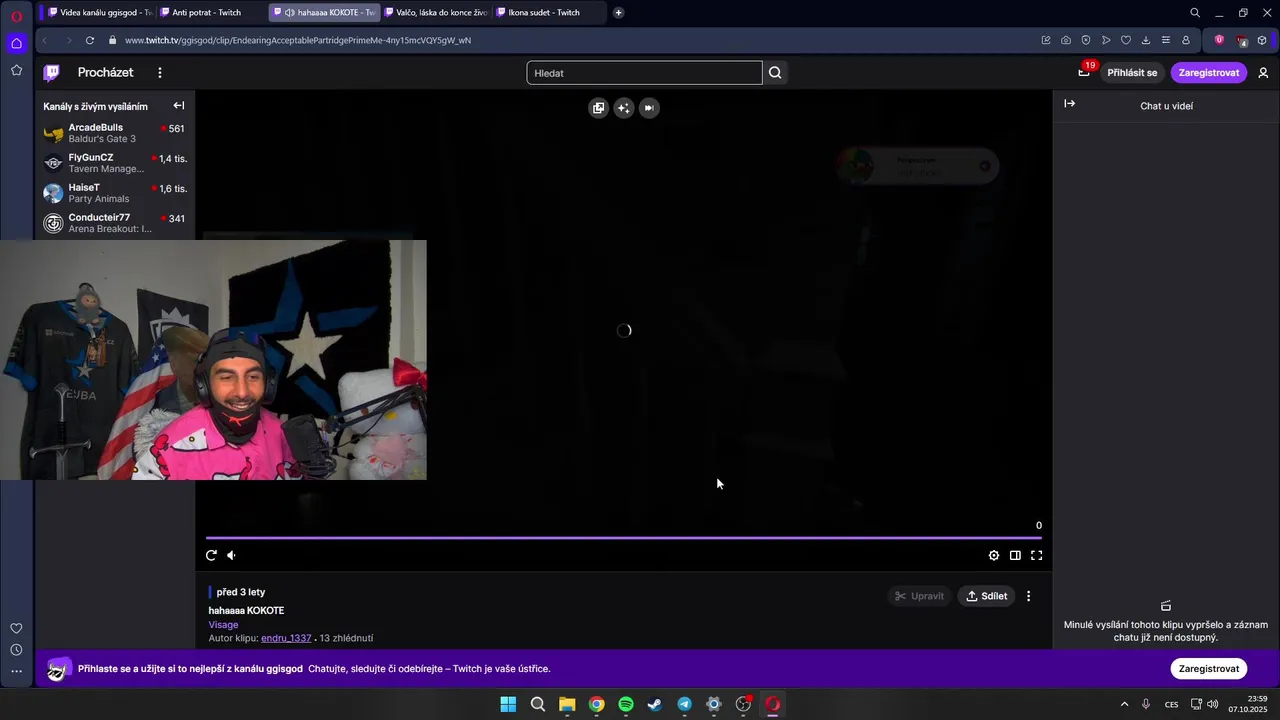Click the Opera tab search magnifier
Image resolution: width=1280 pixels, height=720 pixels.
[x=1195, y=13]
